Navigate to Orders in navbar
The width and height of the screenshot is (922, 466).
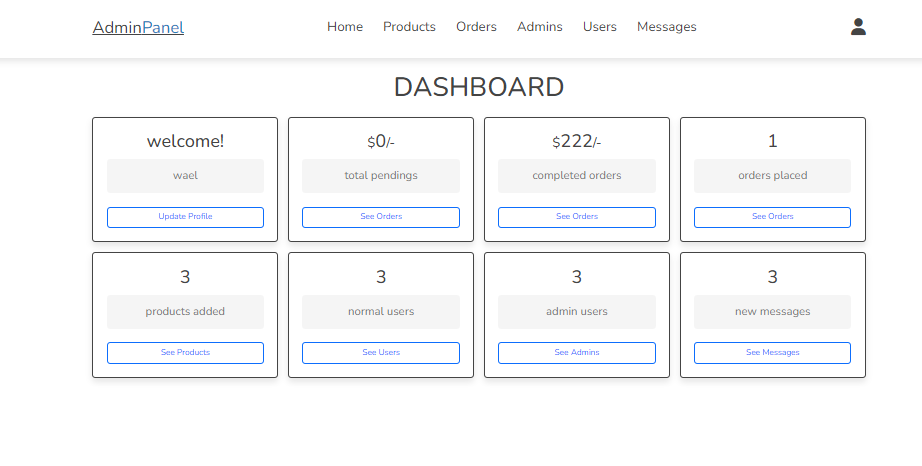(476, 27)
